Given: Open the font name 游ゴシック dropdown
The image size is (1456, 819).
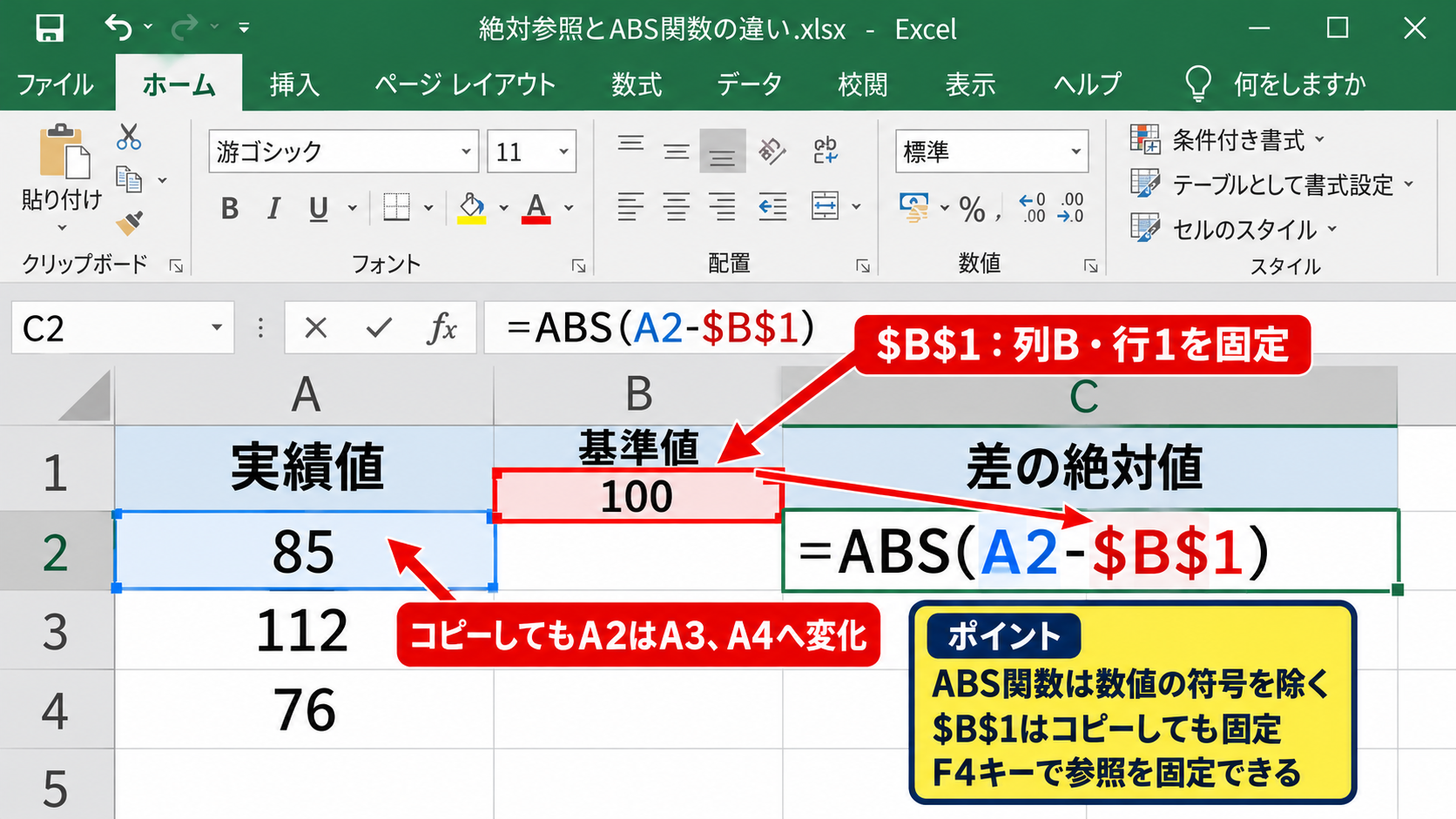Looking at the screenshot, I should point(467,151).
